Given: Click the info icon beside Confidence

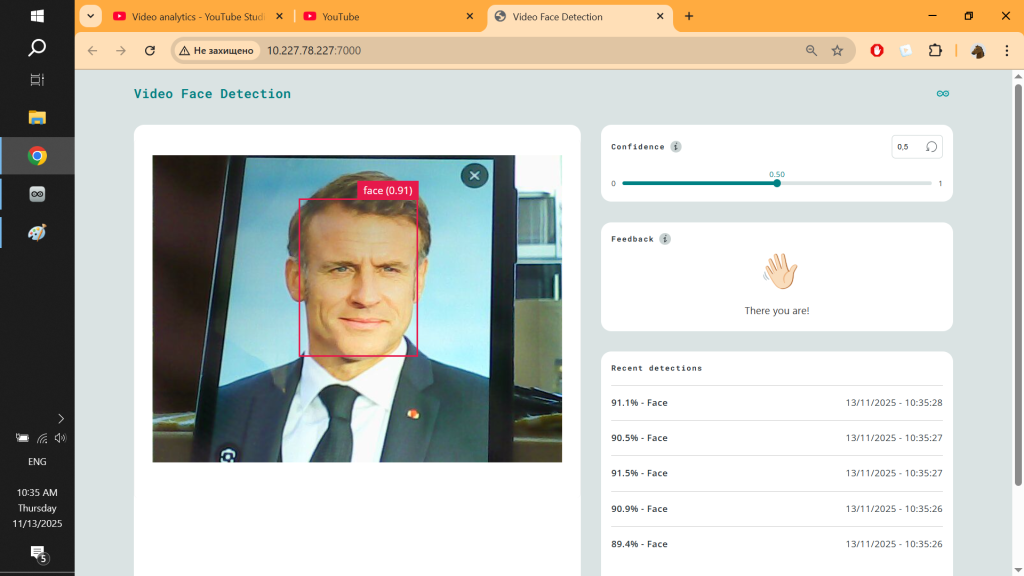Looking at the screenshot, I should pos(676,147).
